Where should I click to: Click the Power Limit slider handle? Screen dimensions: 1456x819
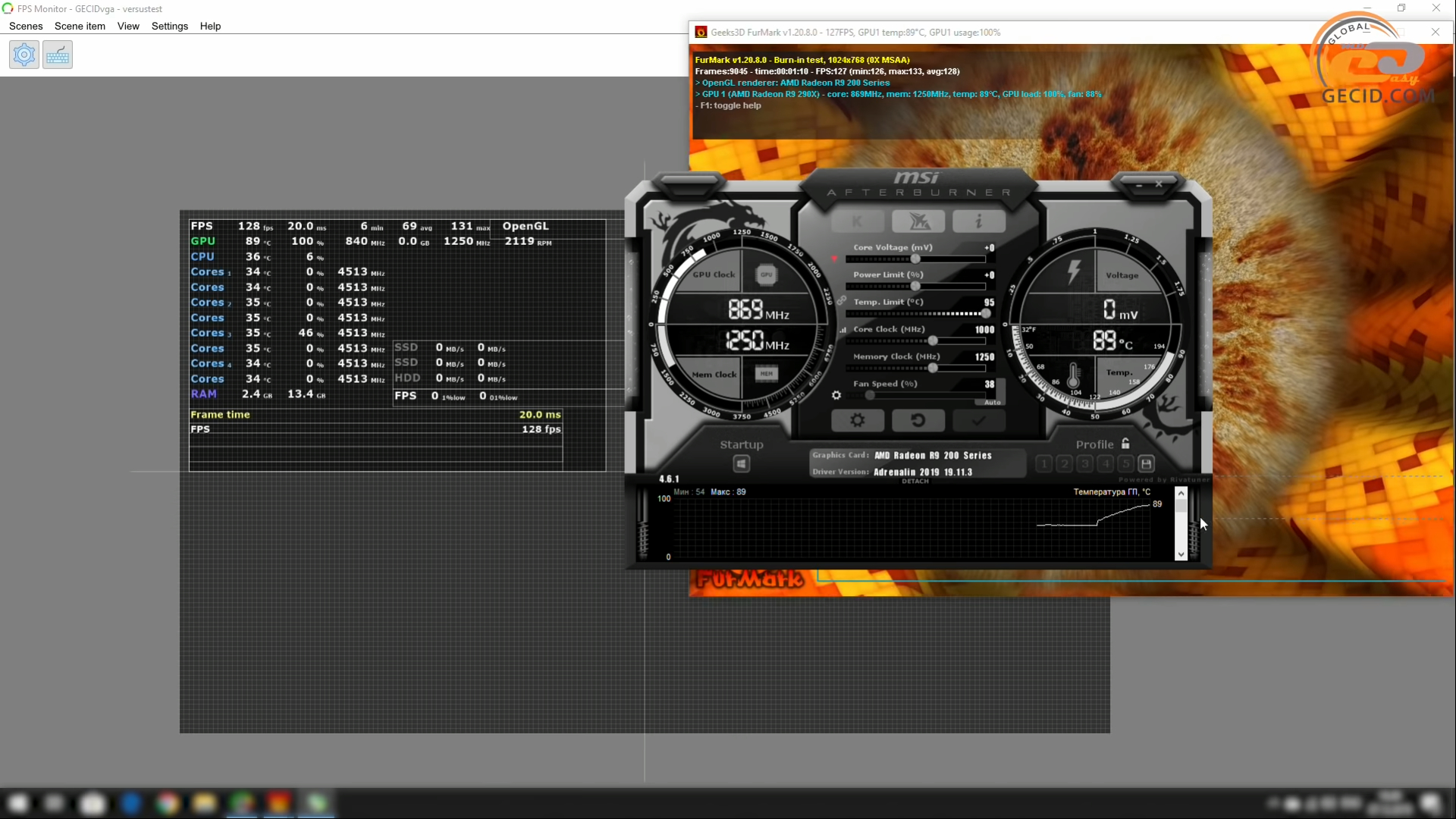[x=915, y=286]
